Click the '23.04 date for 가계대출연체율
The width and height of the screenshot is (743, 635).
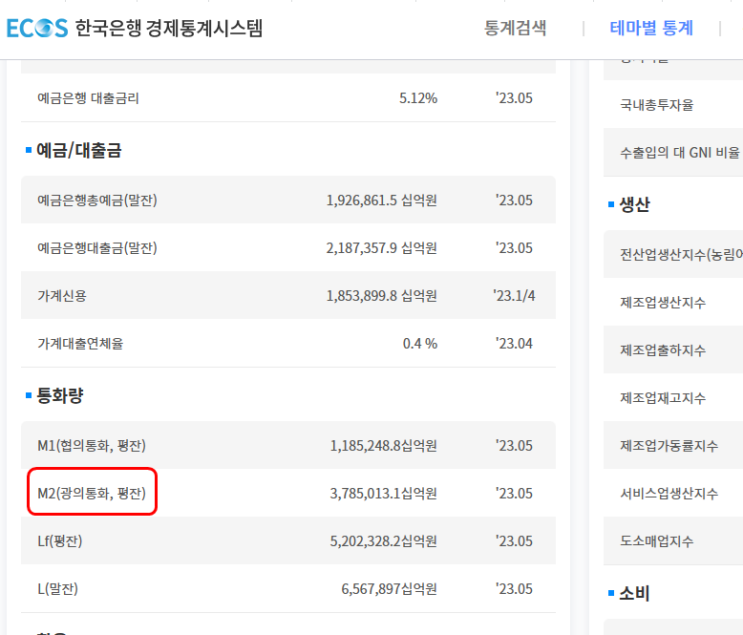coord(514,344)
